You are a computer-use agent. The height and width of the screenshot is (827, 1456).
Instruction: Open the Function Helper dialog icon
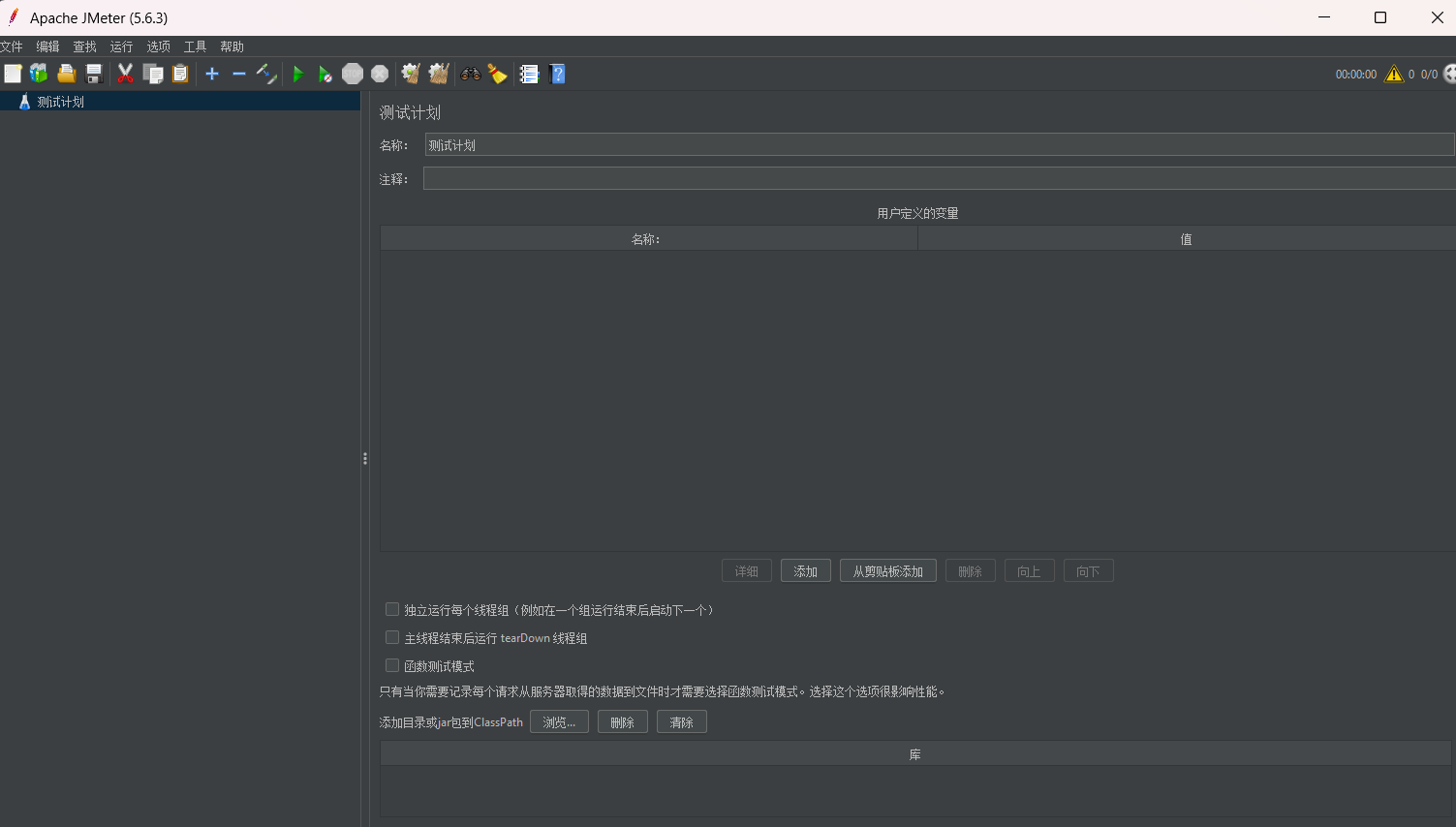click(x=529, y=74)
